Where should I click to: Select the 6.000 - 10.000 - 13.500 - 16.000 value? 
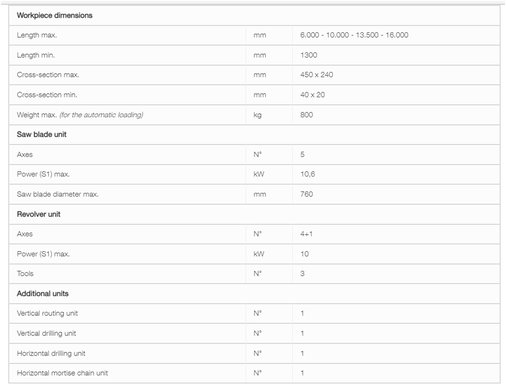pyautogui.click(x=354, y=35)
